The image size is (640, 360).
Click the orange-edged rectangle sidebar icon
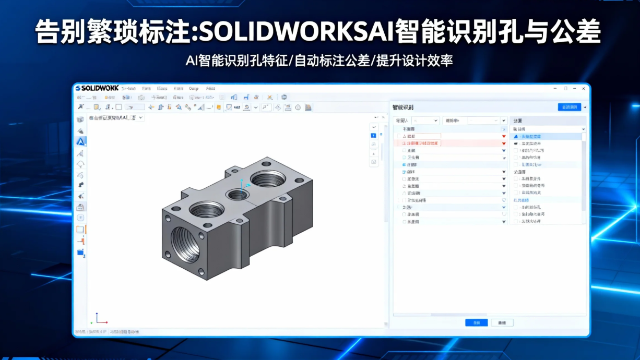(x=81, y=229)
